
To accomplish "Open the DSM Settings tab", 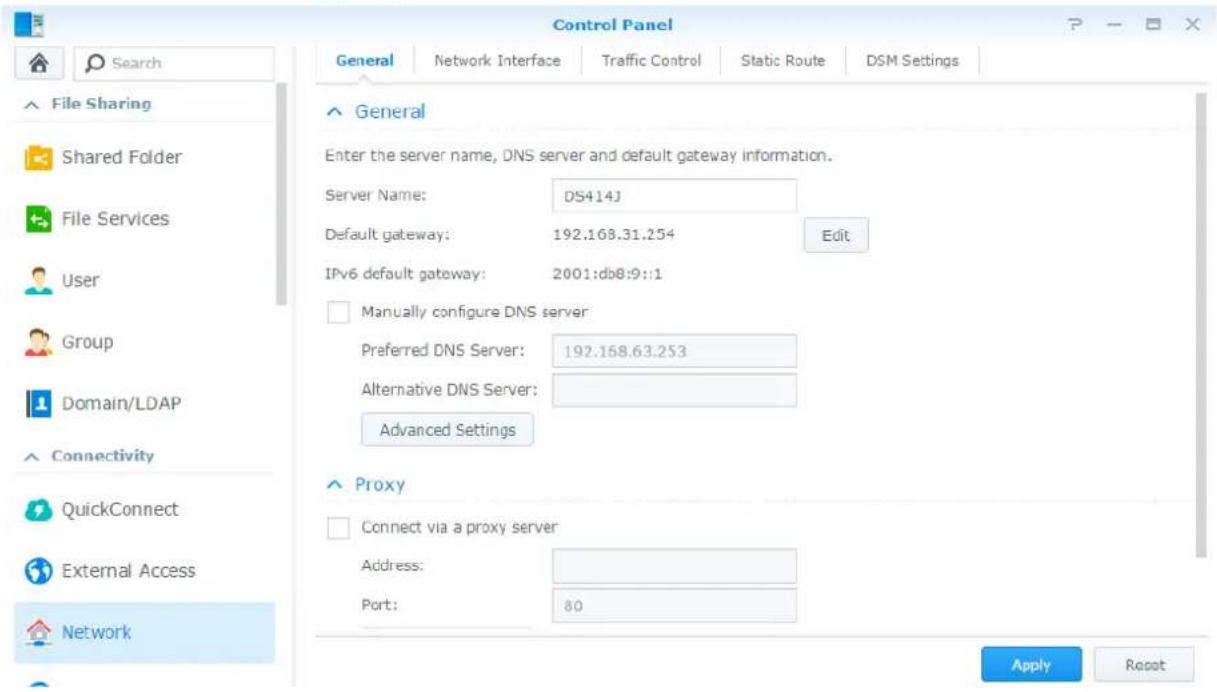I will coord(911,60).
